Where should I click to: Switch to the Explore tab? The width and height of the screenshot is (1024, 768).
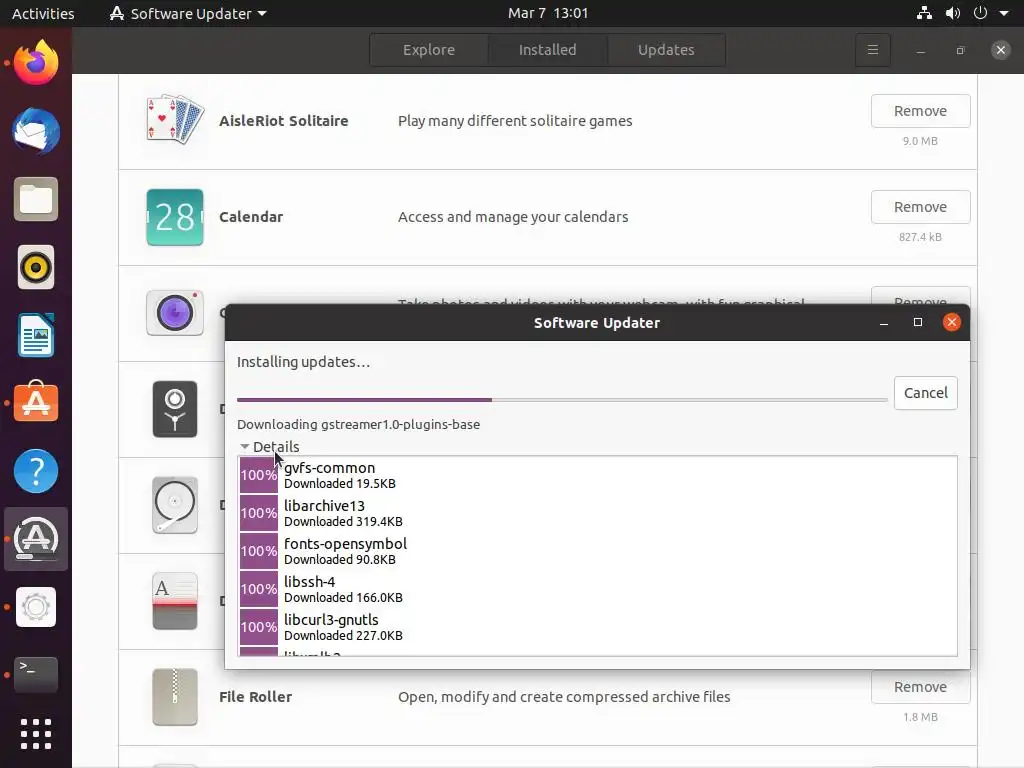click(428, 50)
